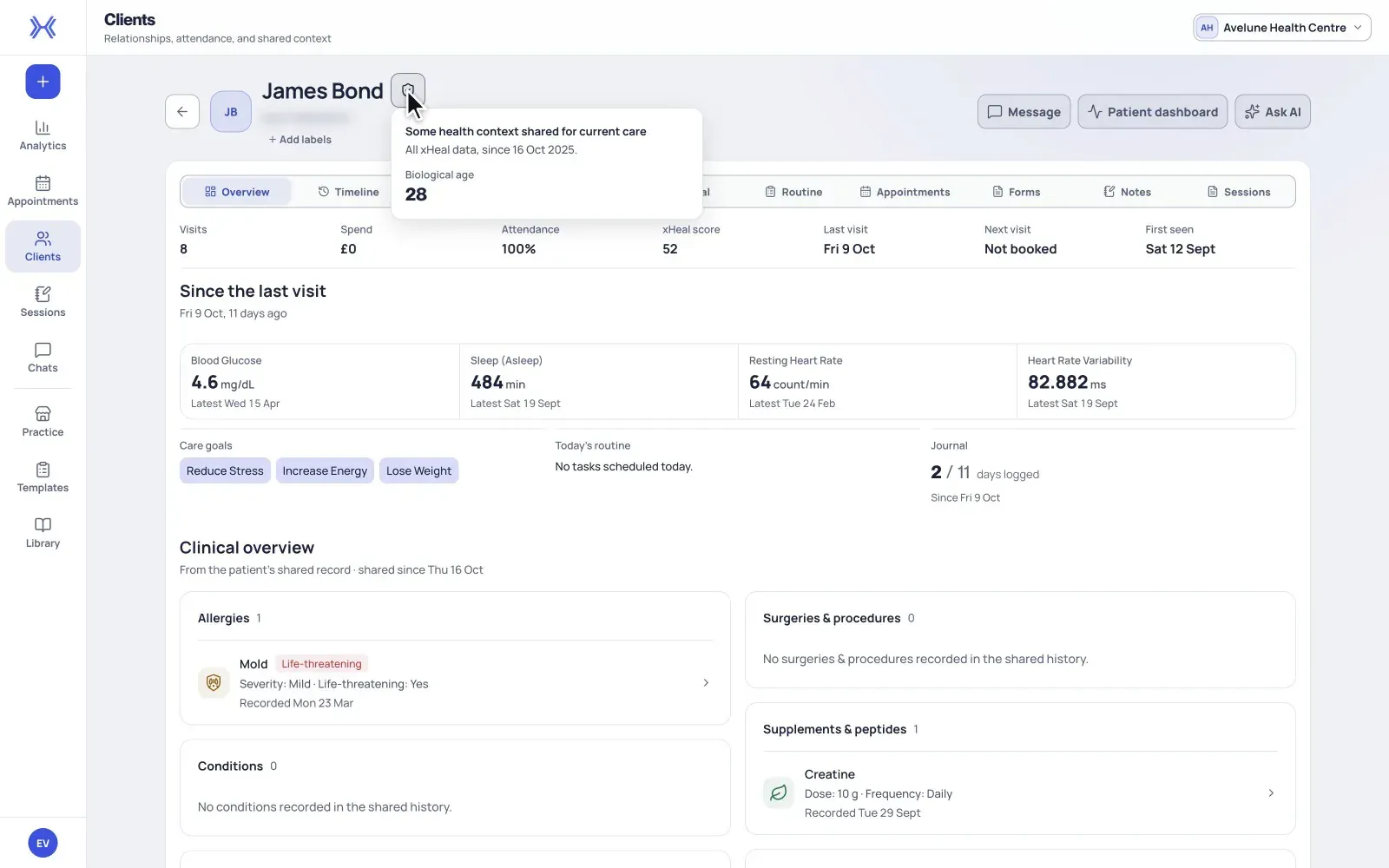Viewport: 1389px width, 868px height.
Task: Open the Patient dashboard
Action: (x=1153, y=112)
